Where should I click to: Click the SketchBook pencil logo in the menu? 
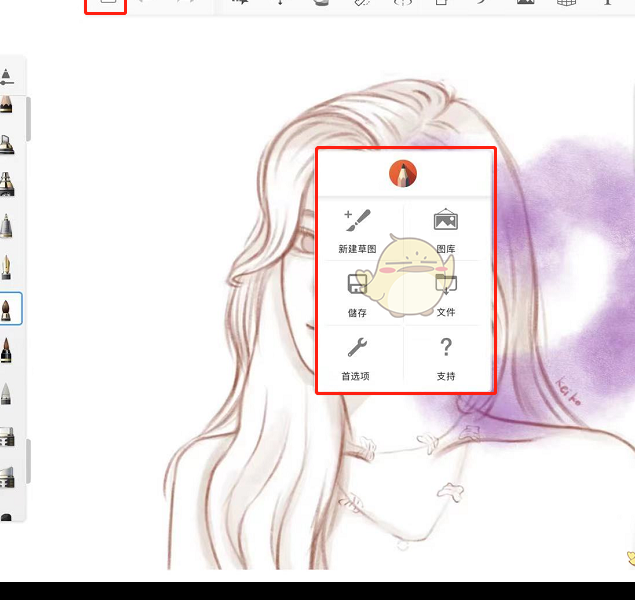[x=403, y=174]
